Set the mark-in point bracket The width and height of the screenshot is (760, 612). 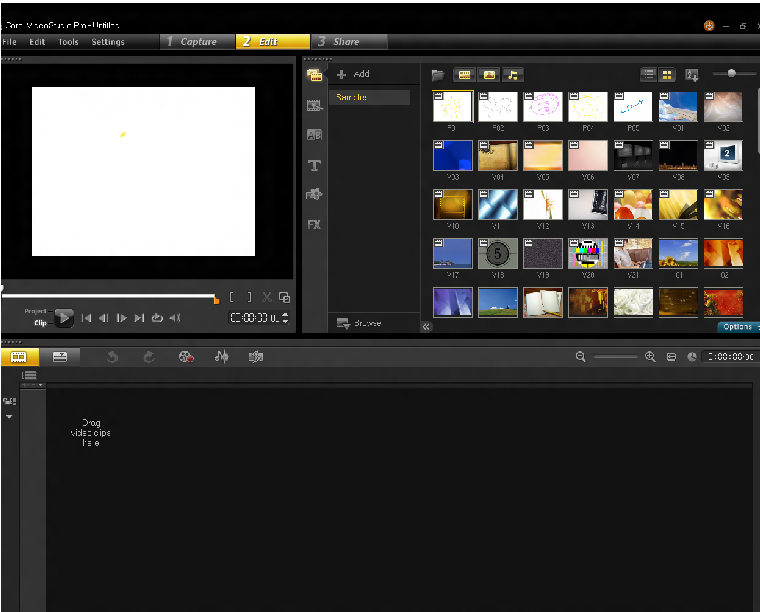click(232, 297)
